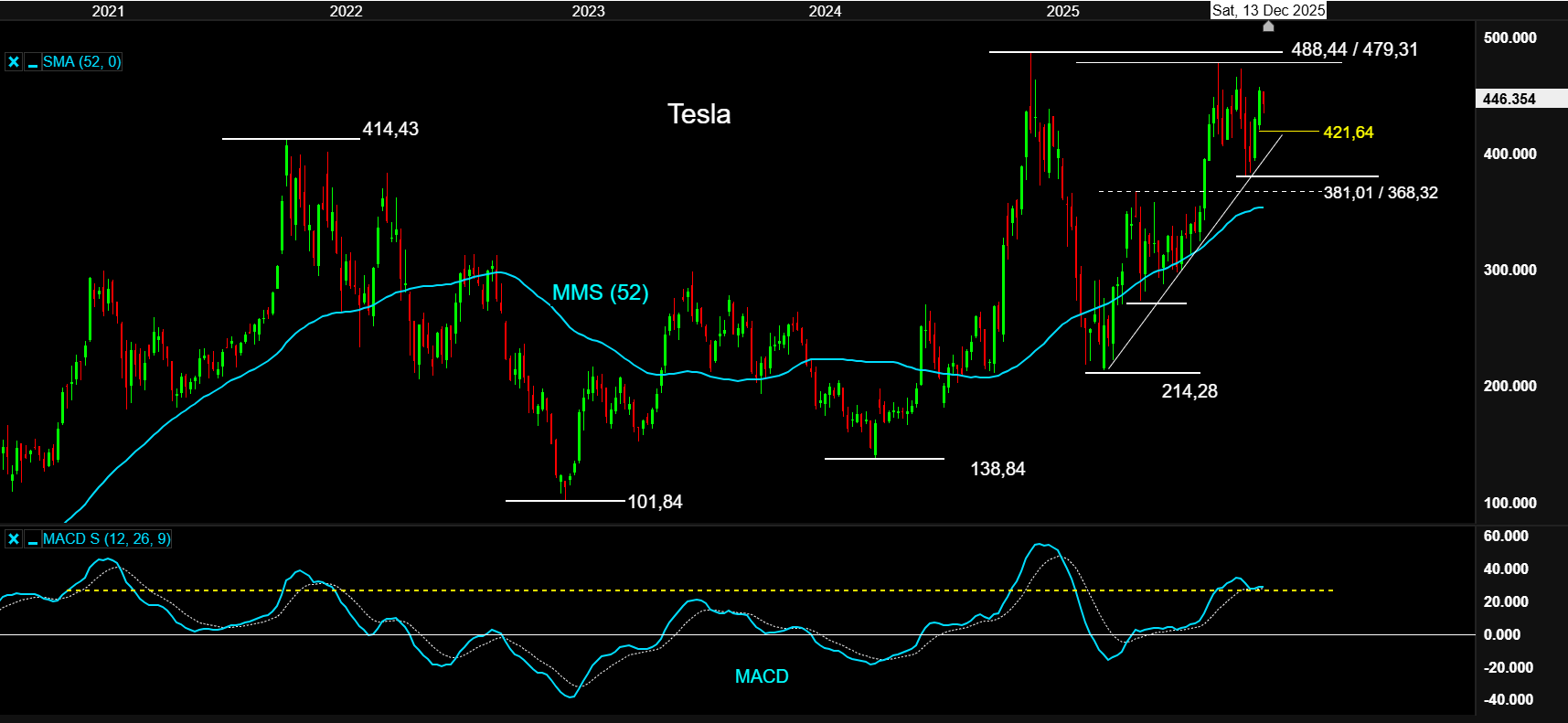The image size is (1568, 723).
Task: Select the 414,43 resistance annotation
Action: [390, 129]
